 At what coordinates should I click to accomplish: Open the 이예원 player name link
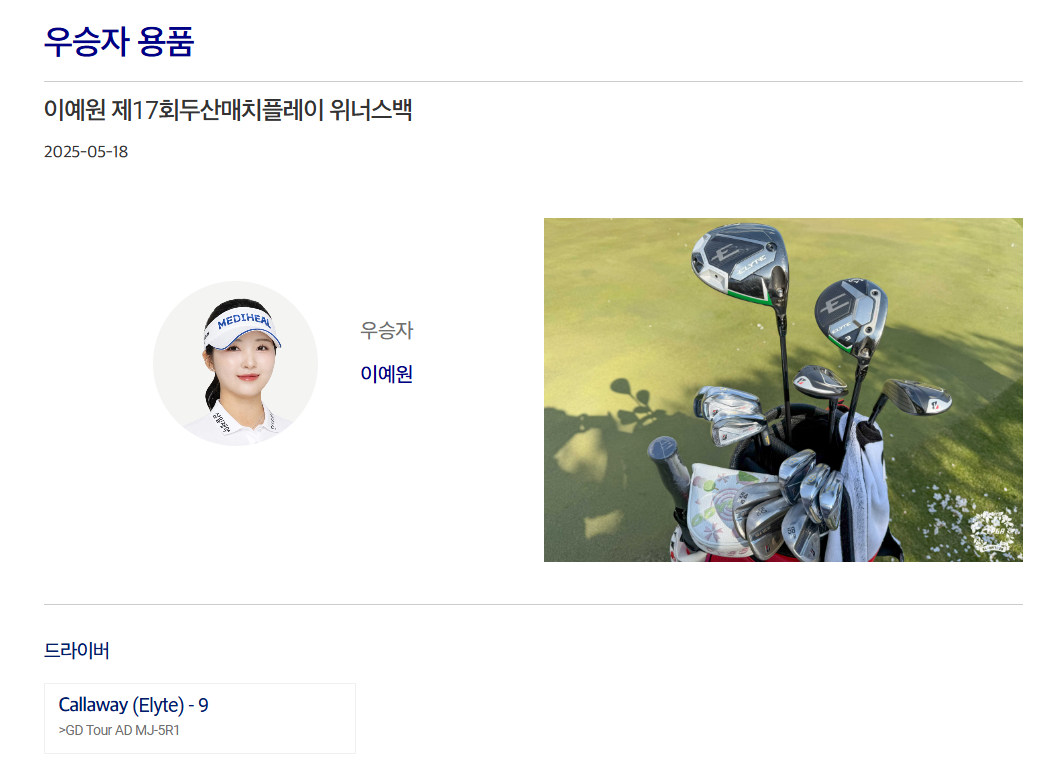pyautogui.click(x=386, y=373)
